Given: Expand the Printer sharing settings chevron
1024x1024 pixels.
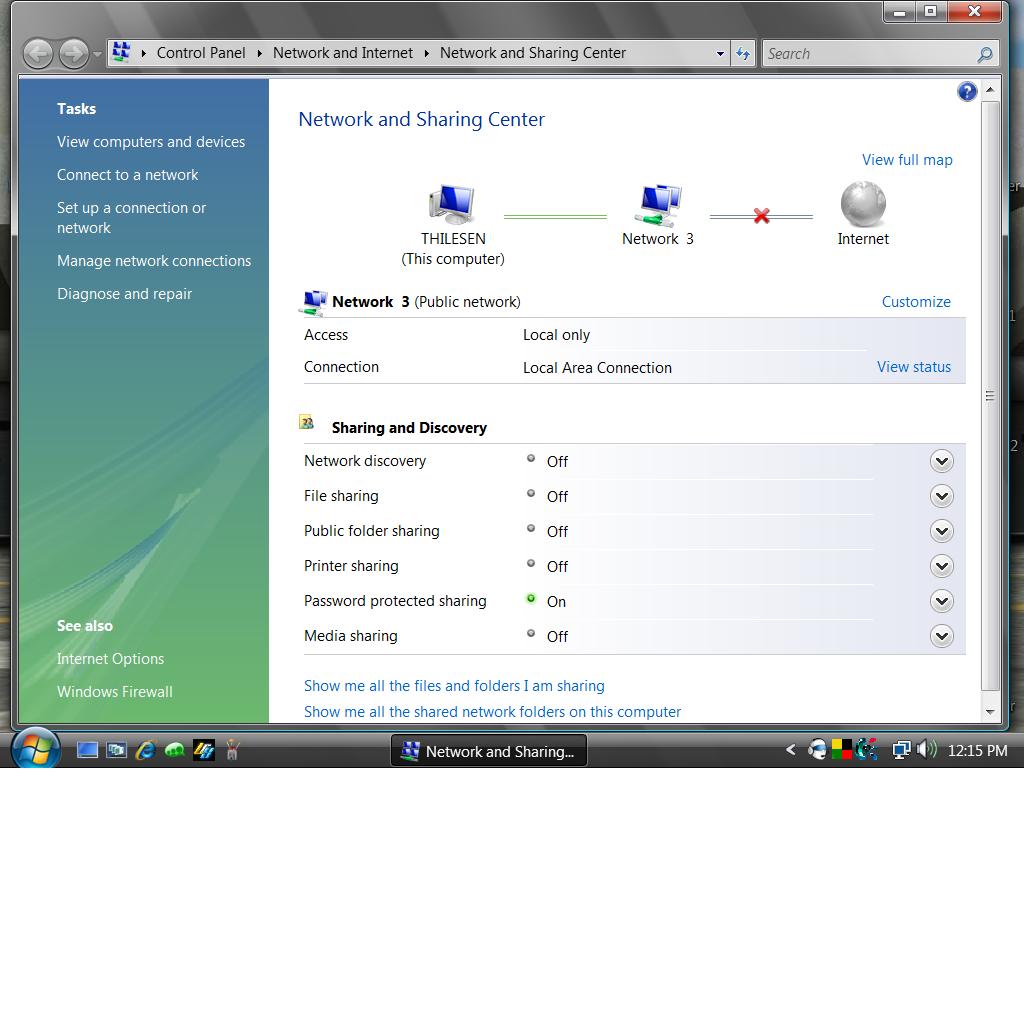Looking at the screenshot, I should point(941,566).
